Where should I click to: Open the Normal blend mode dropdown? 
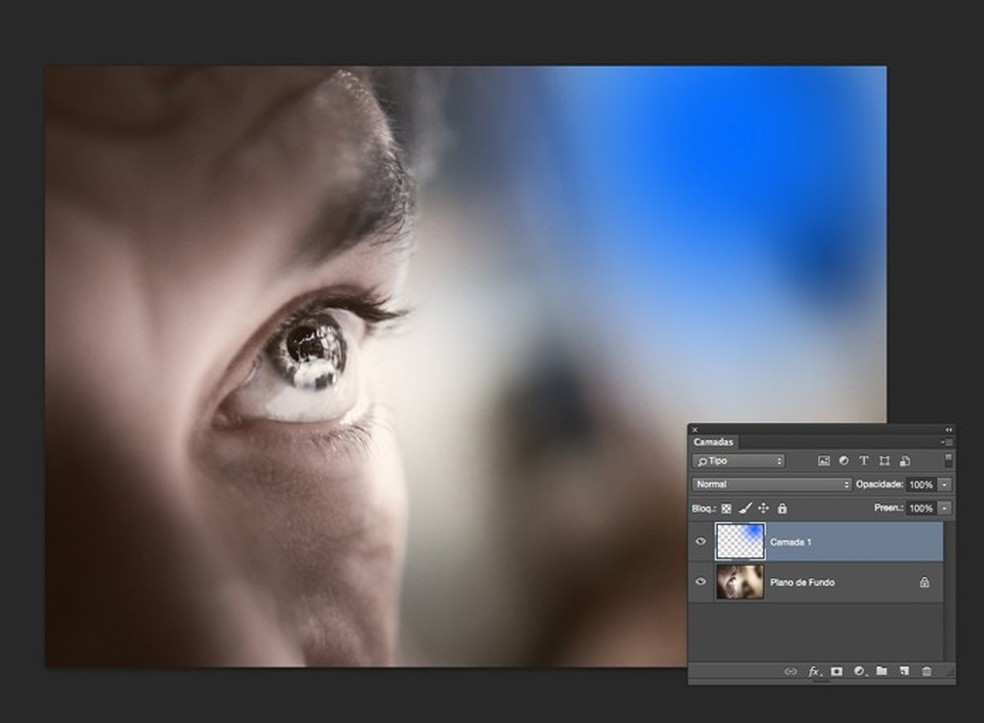771,485
